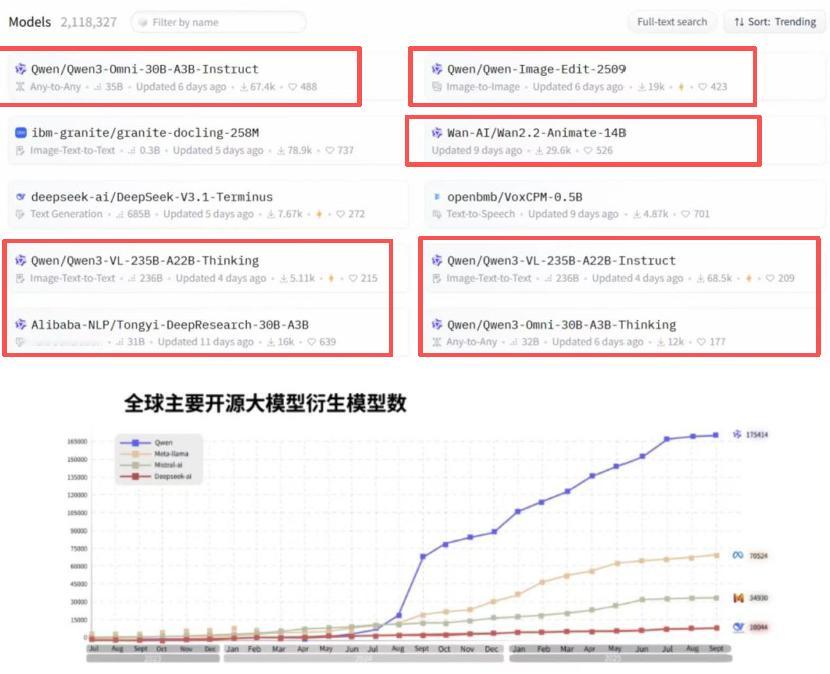Viewport: 830px width, 674px height.
Task: Click the DeepSeek whale avatar beside DeepSeek-V3.1-Terminus
Action: click(21, 197)
